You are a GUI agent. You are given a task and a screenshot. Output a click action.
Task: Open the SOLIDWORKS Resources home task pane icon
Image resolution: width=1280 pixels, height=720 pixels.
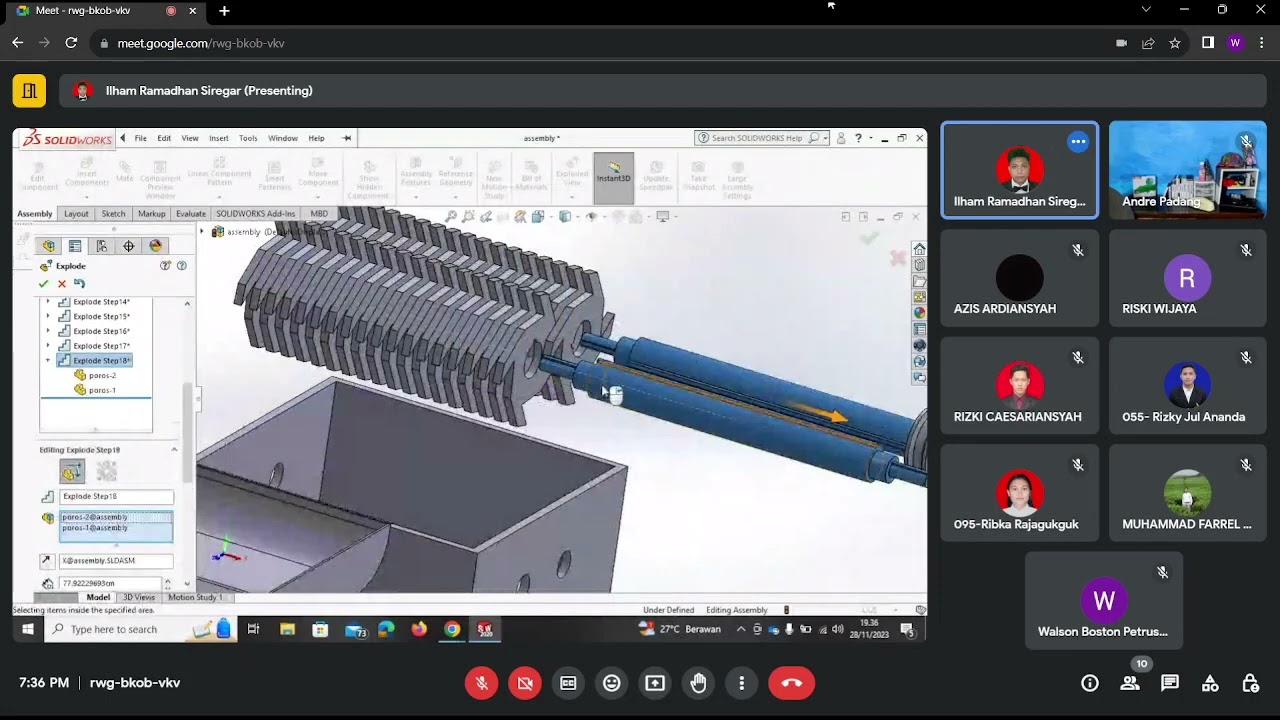[x=919, y=249]
